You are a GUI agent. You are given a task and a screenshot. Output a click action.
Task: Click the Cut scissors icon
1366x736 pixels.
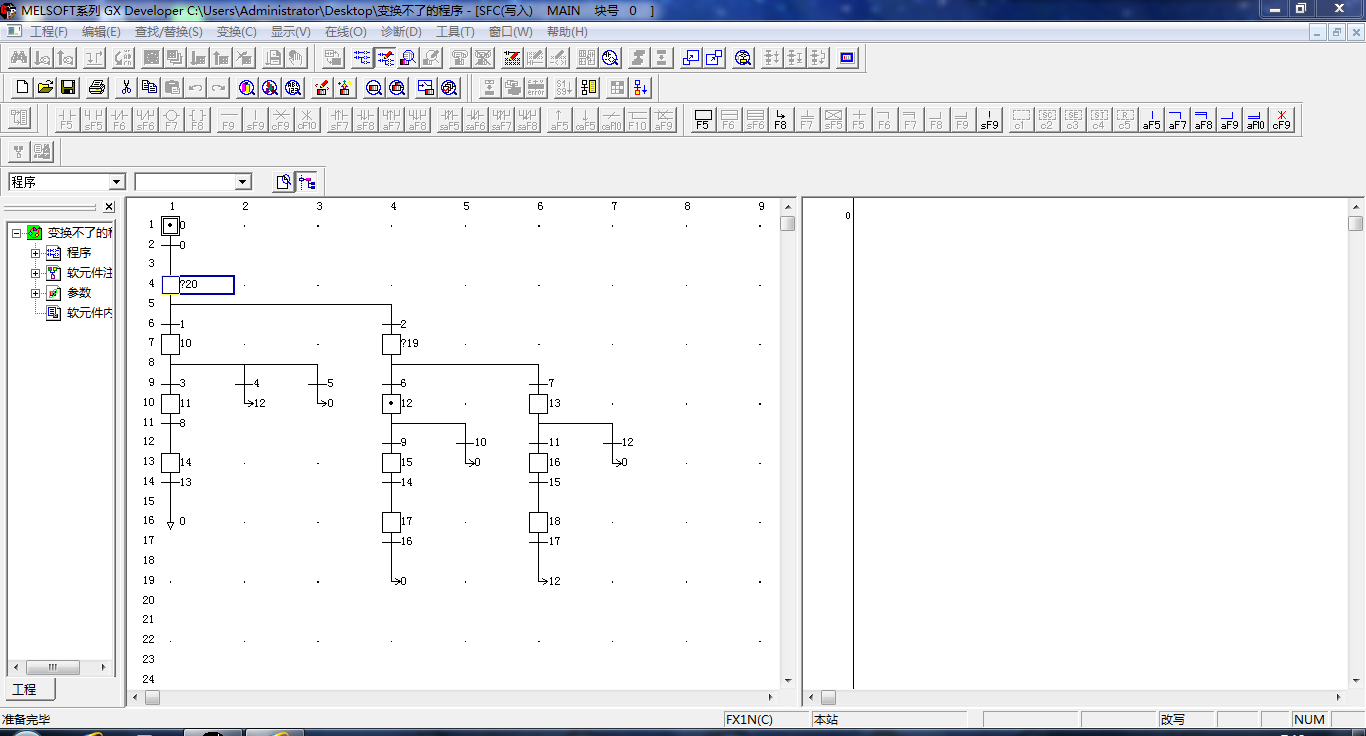[126, 88]
